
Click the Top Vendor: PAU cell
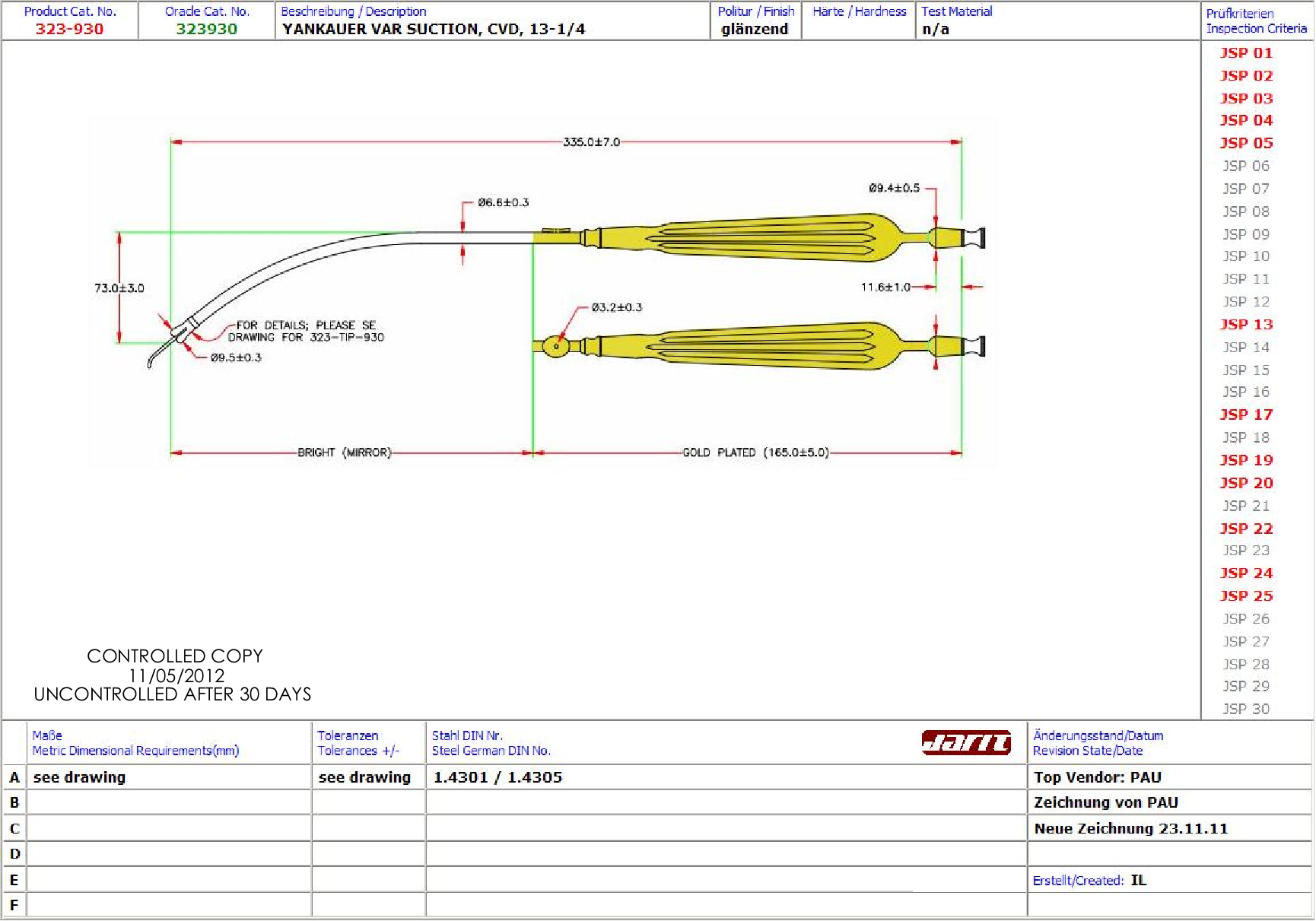[x=1097, y=777]
